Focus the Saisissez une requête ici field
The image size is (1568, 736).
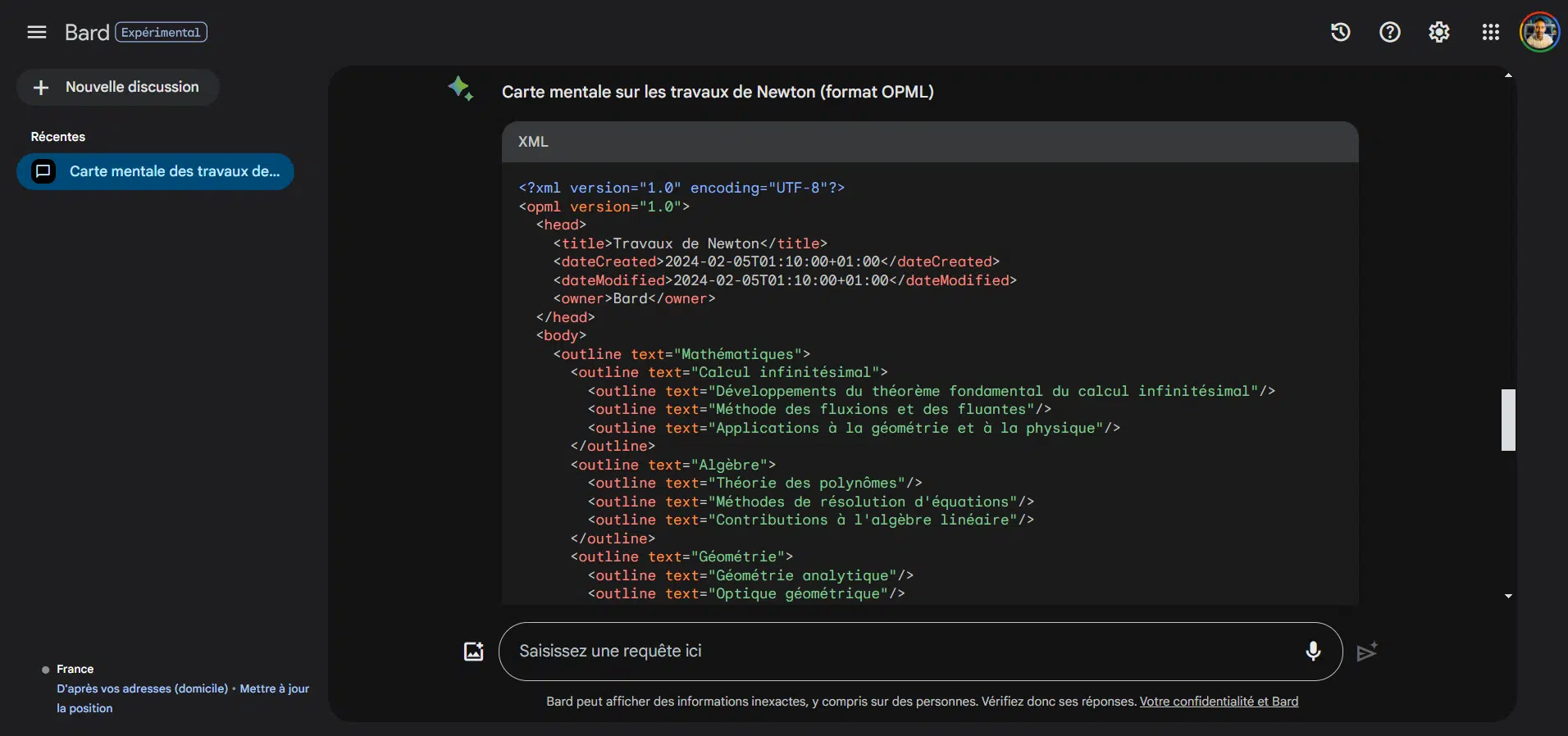coord(902,652)
